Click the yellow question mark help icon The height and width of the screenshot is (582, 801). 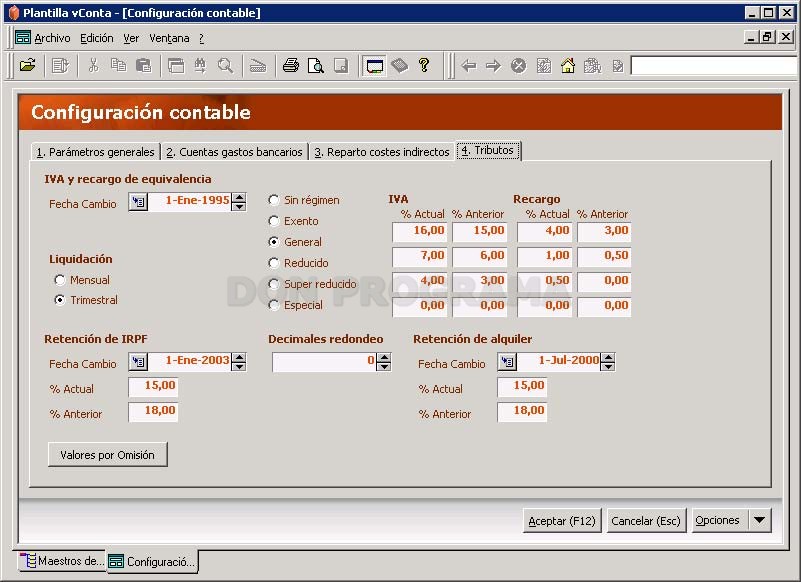click(x=423, y=65)
